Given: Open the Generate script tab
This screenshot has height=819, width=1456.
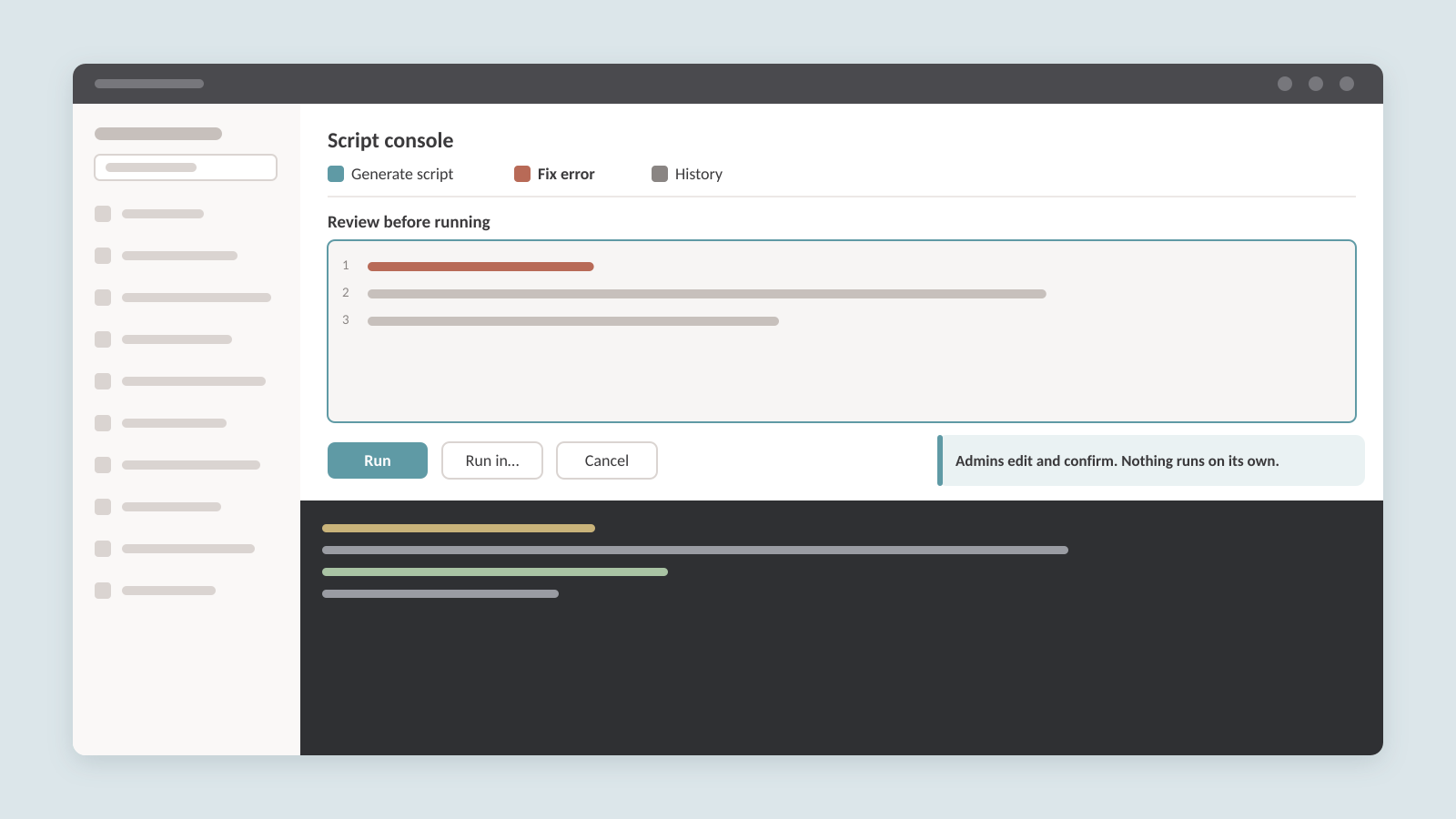Looking at the screenshot, I should (390, 174).
